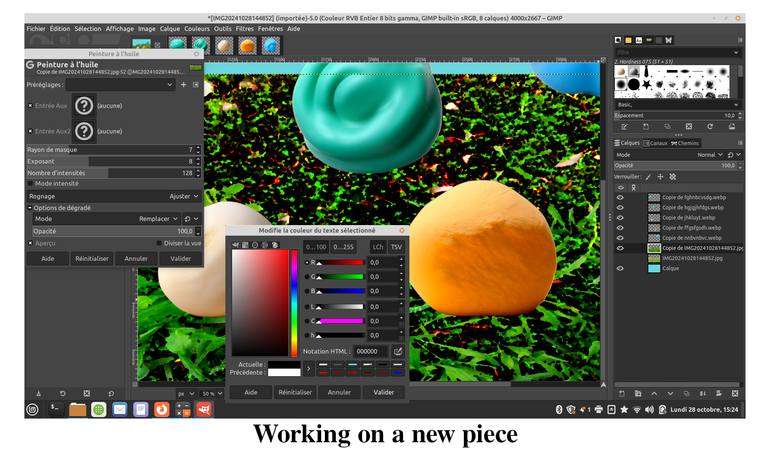The width and height of the screenshot is (770, 451).
Task: Click the Entrée Aux question-mark icon
Action: click(x=84, y=105)
